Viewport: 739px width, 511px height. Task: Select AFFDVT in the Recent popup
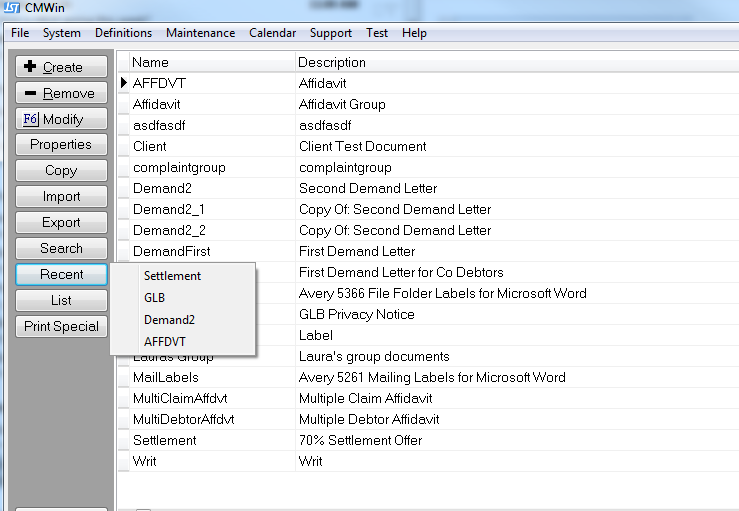pyautogui.click(x=164, y=342)
